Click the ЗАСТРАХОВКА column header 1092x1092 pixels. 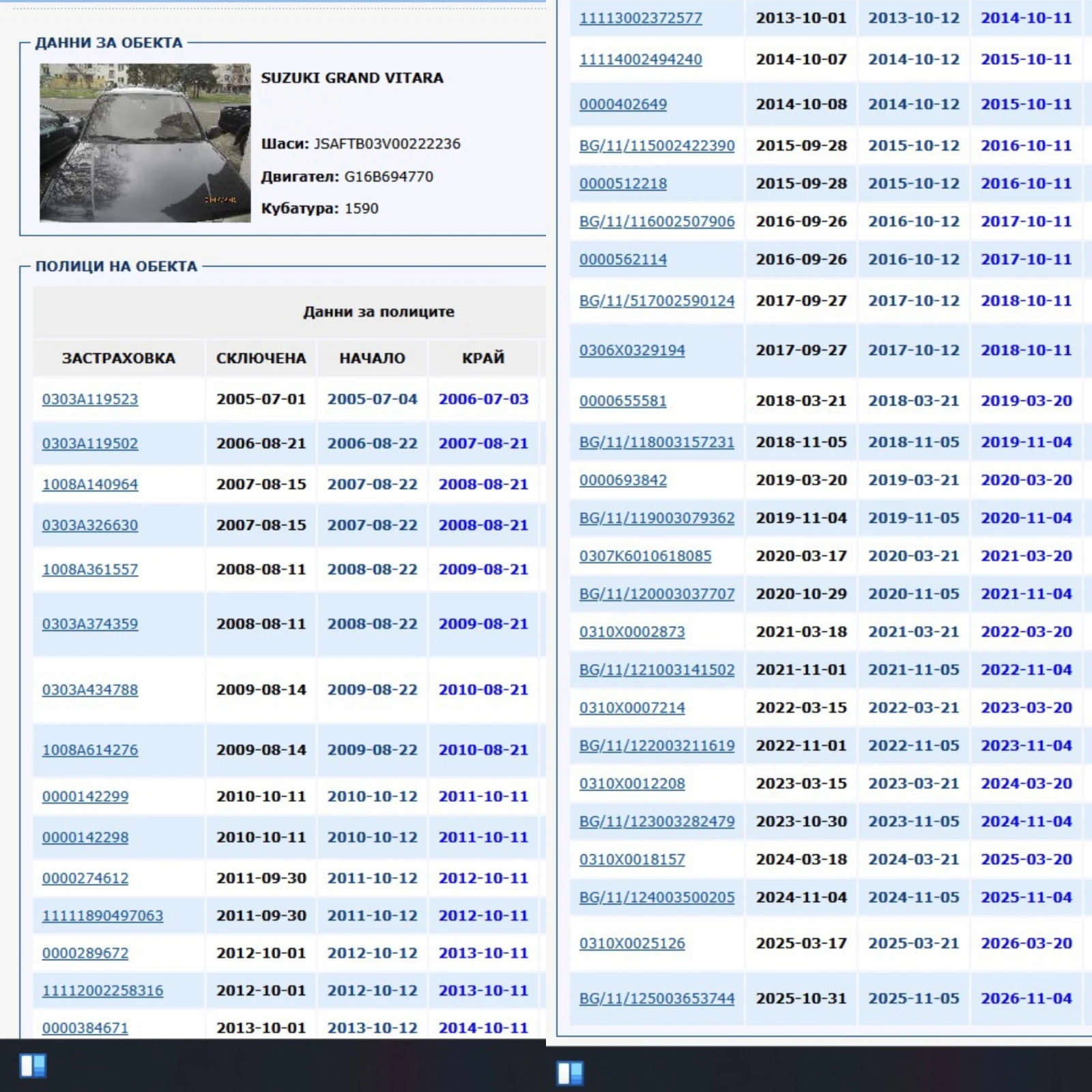click(119, 358)
